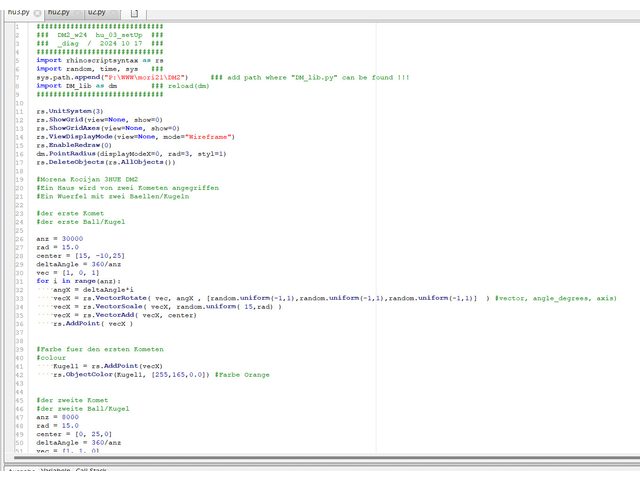The height and width of the screenshot is (480, 640).
Task: Click the dm.PointRadius line
Action: (x=131, y=154)
